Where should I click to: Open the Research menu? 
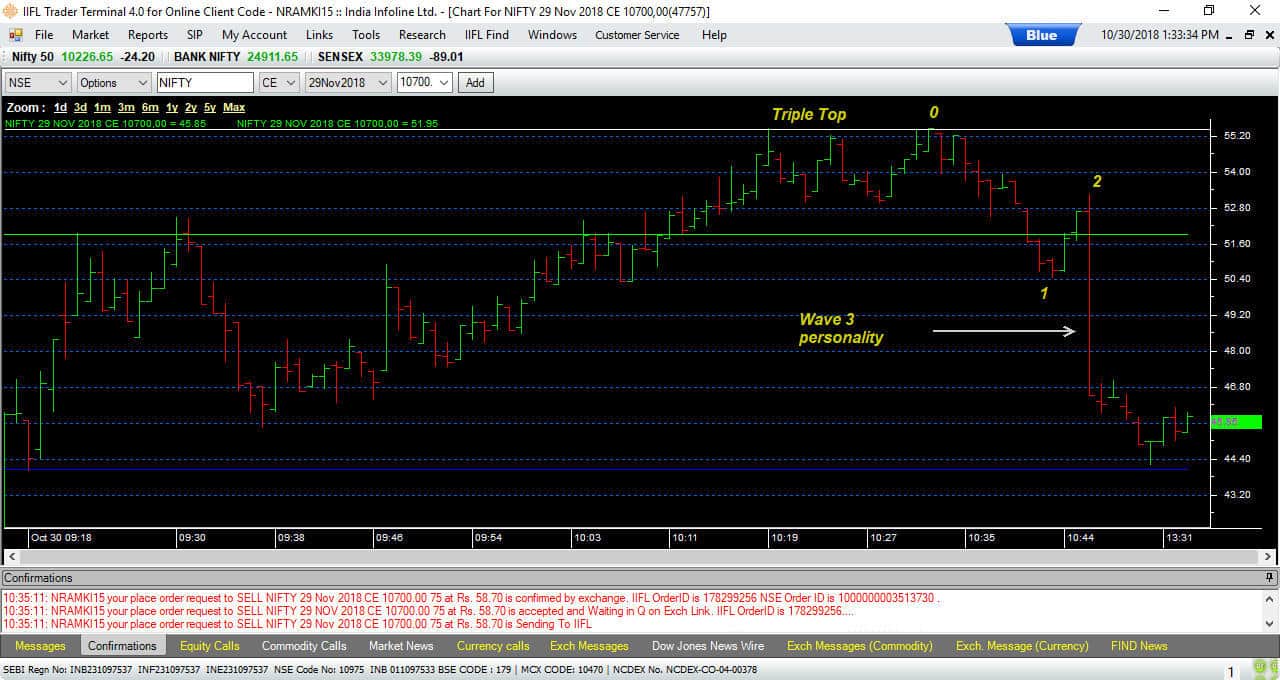(422, 34)
